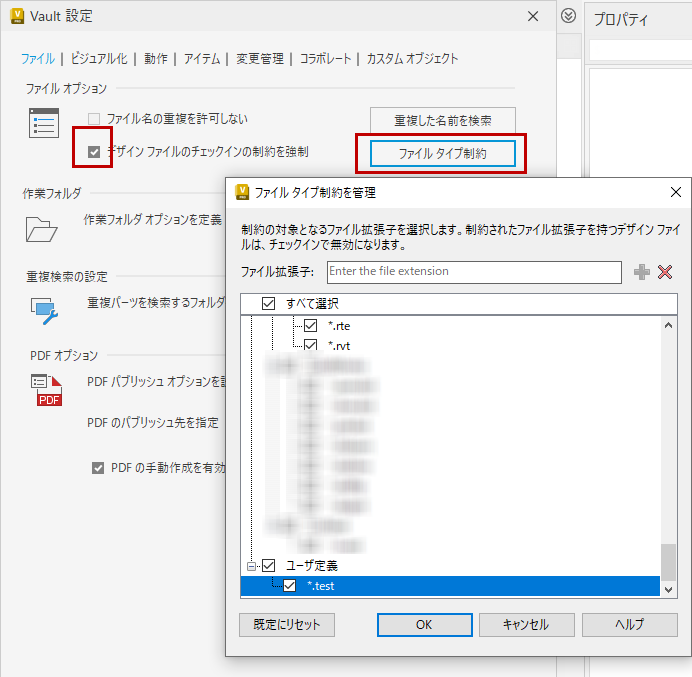Click the キャンセル button
692x677 pixels.
click(527, 624)
